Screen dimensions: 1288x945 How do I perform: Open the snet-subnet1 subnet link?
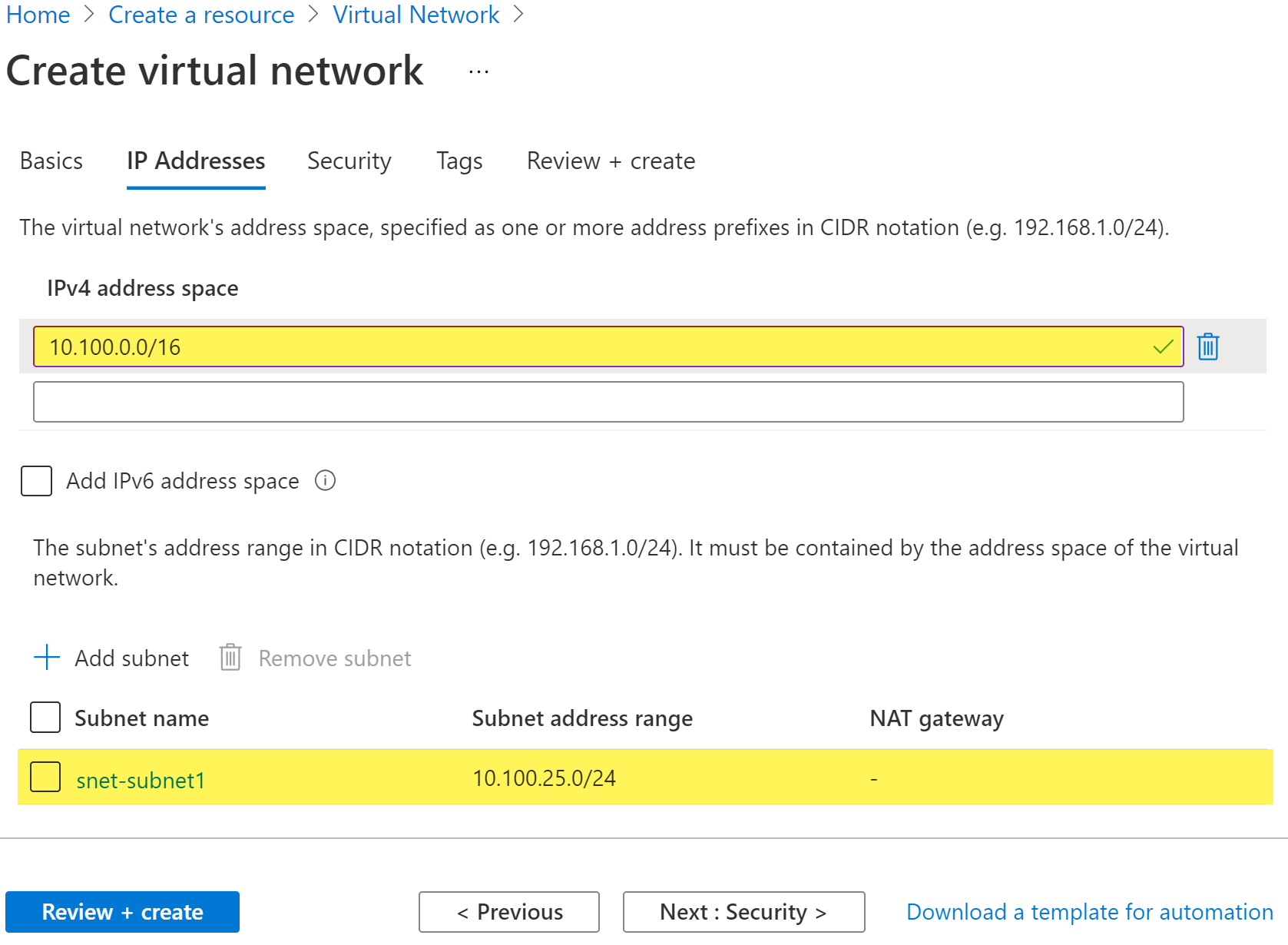pos(141,781)
